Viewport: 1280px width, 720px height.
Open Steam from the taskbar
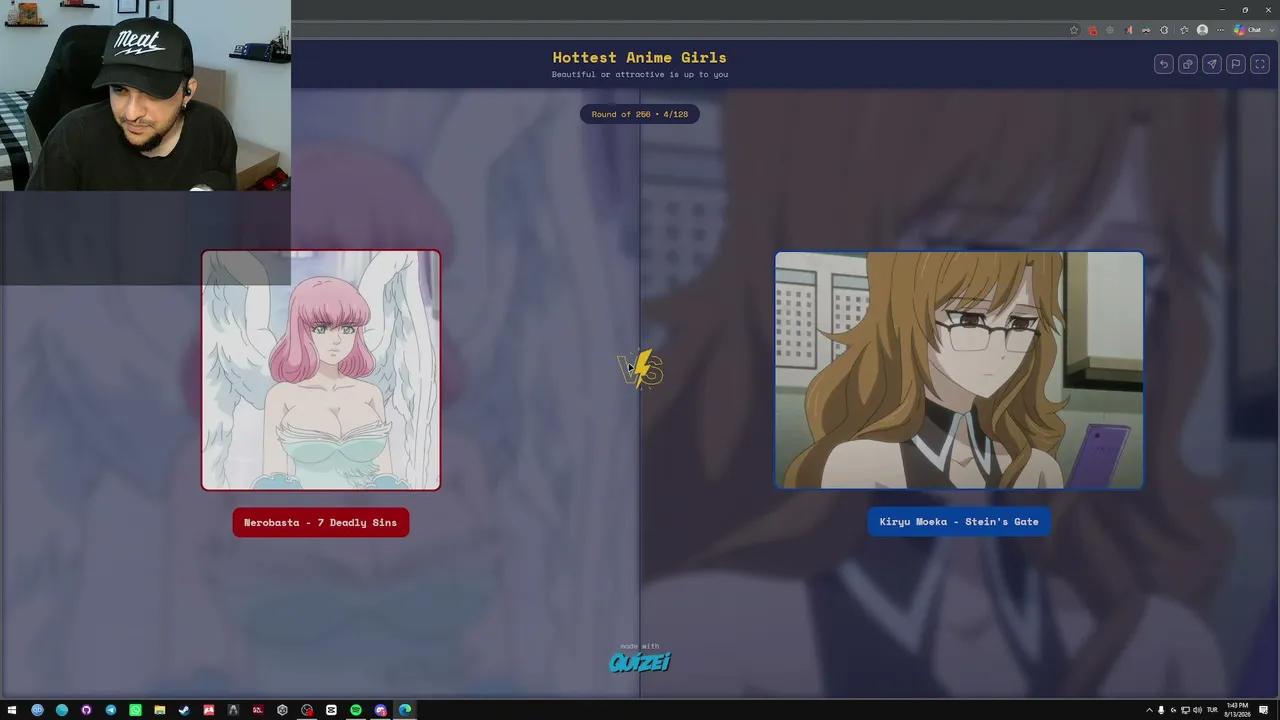point(184,710)
